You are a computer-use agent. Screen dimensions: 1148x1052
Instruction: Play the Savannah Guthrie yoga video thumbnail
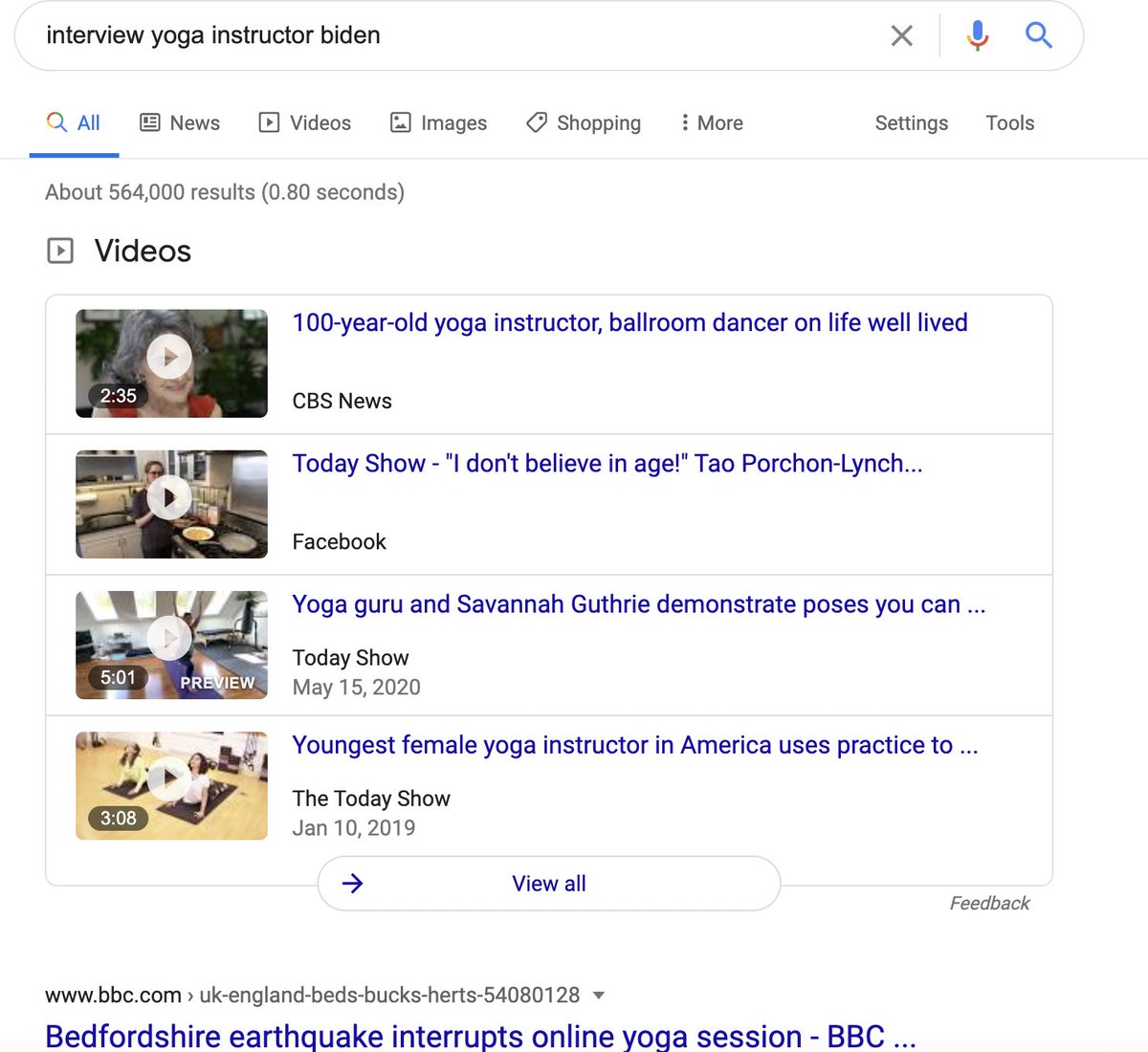[171, 645]
